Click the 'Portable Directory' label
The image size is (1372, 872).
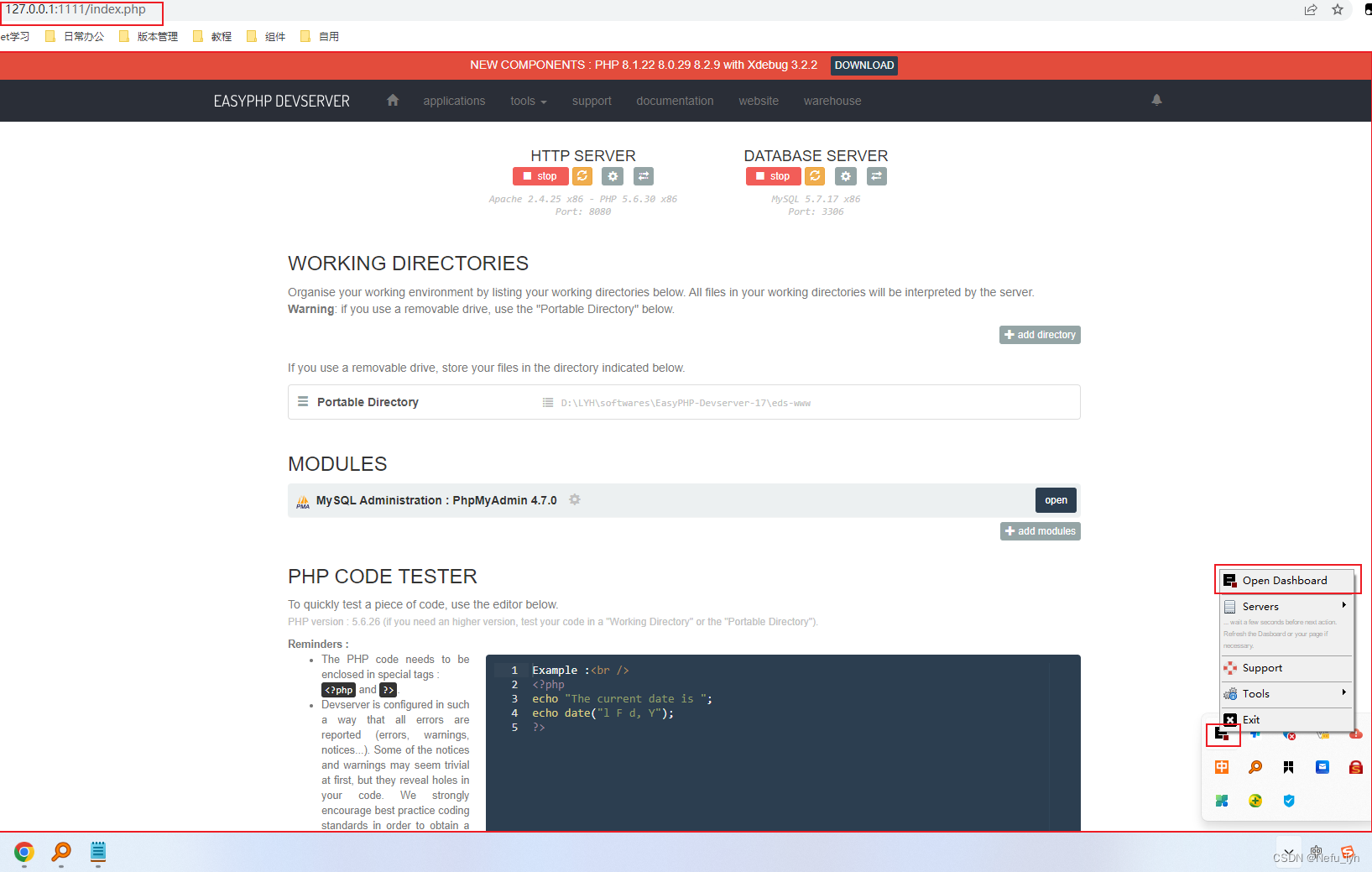[x=368, y=402]
